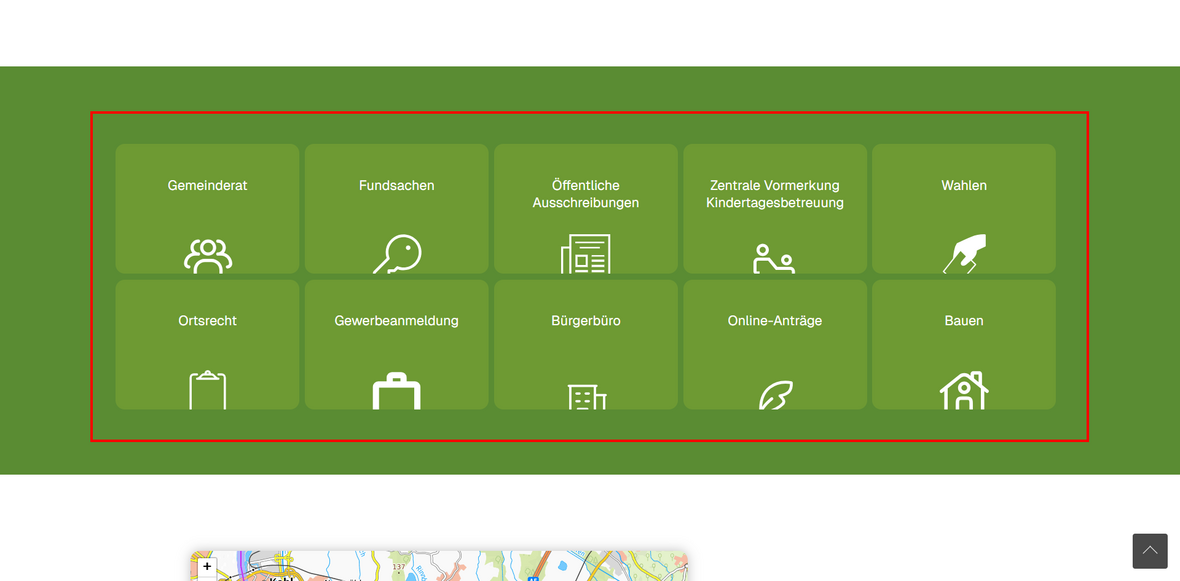Open Zentrale Vormerkung Kindertagesbetreuung text link
The width and height of the screenshot is (1180, 581).
tap(774, 194)
